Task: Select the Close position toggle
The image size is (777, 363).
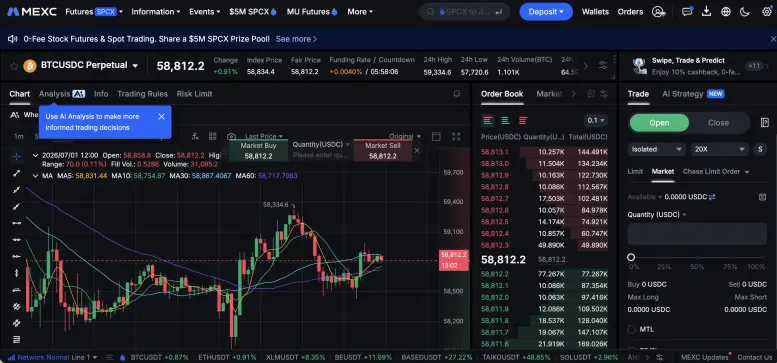Action: 718,123
